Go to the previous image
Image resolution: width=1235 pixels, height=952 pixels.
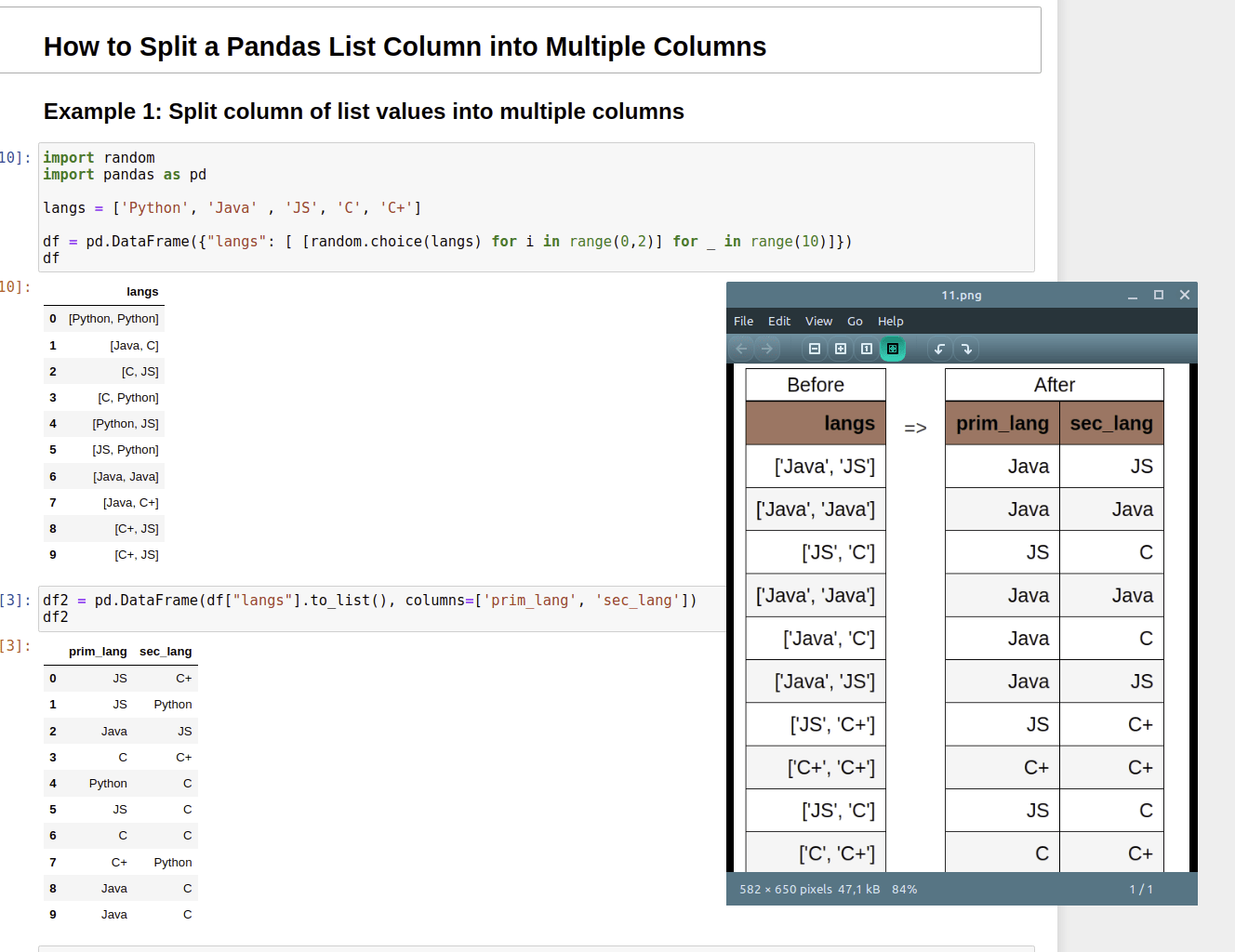pos(741,349)
